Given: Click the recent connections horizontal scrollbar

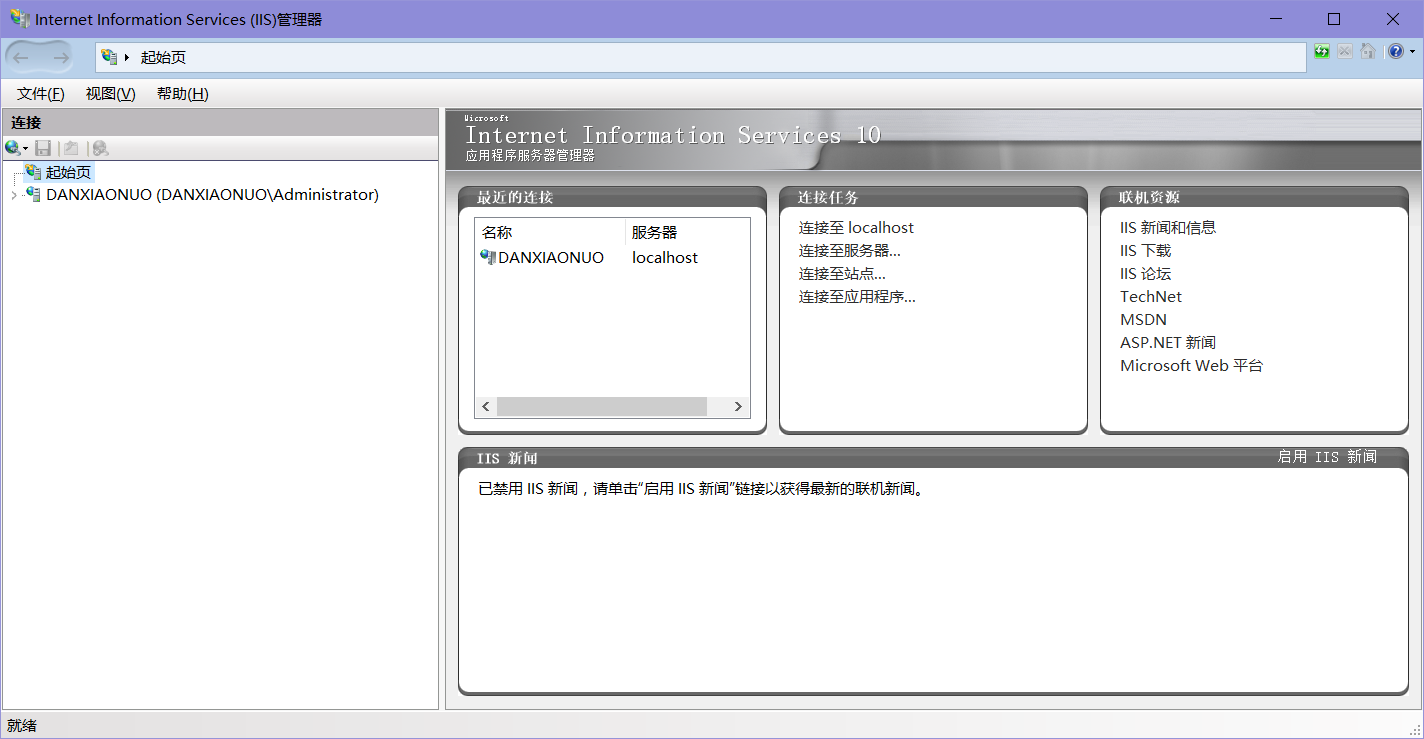Looking at the screenshot, I should 601,406.
